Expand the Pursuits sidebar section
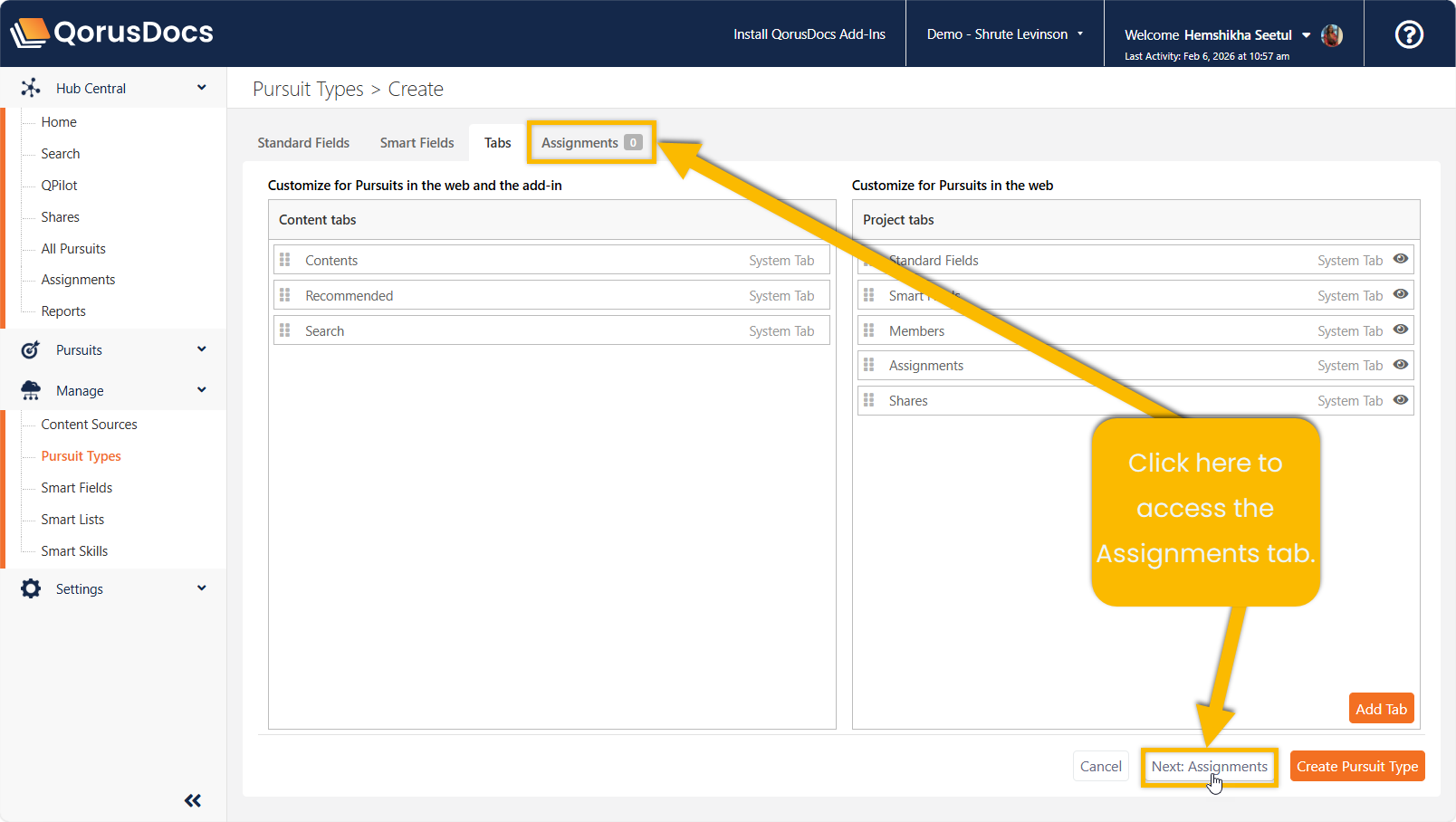The image size is (1456, 822). (201, 349)
